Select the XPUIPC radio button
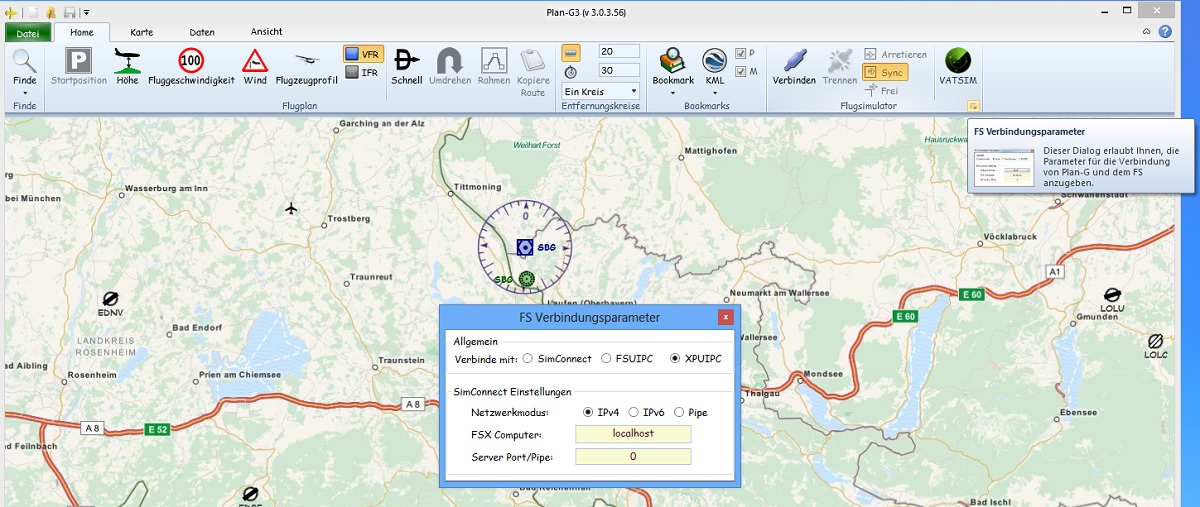 [675, 358]
